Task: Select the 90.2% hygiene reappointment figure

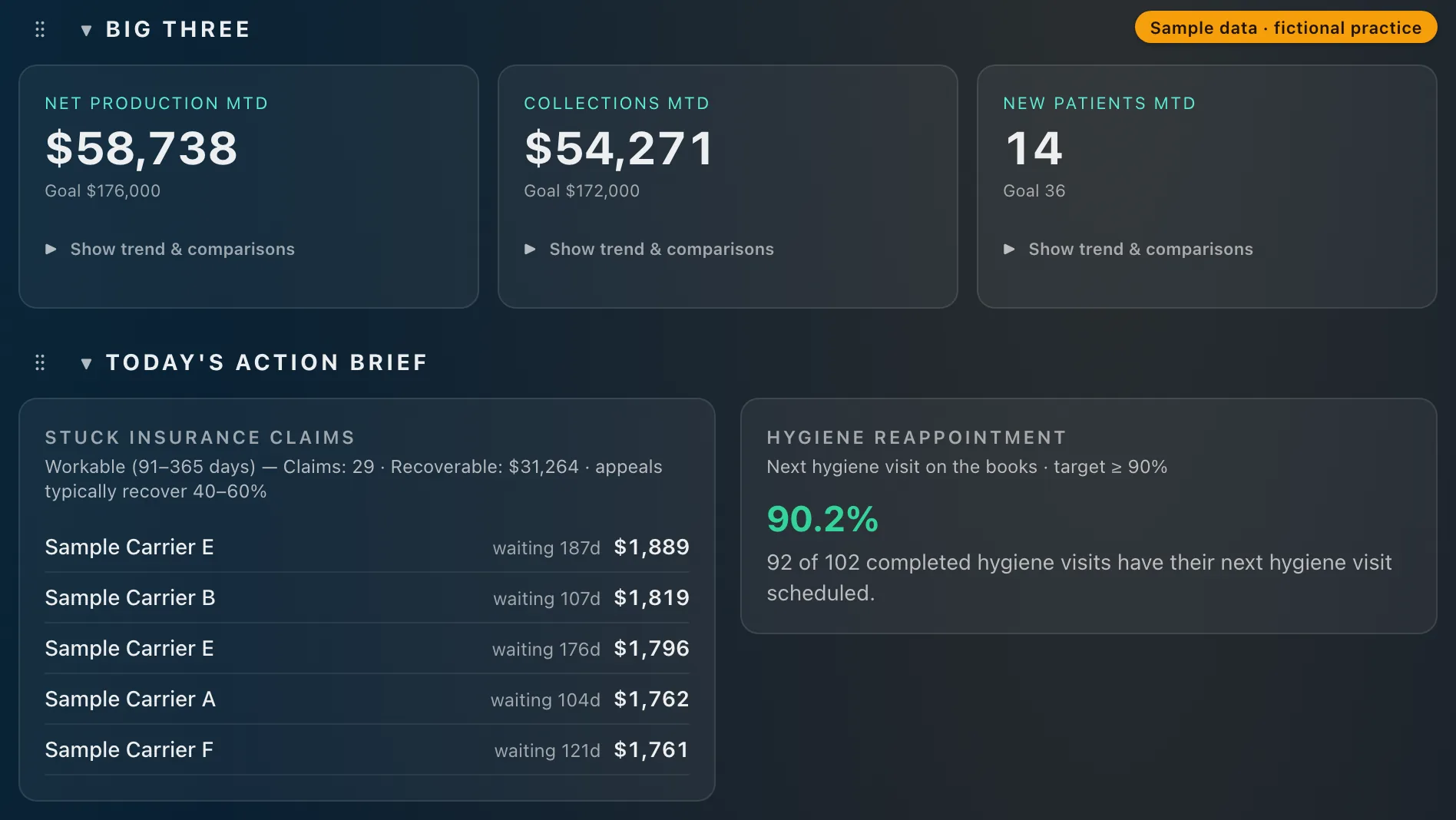Action: 822,518
